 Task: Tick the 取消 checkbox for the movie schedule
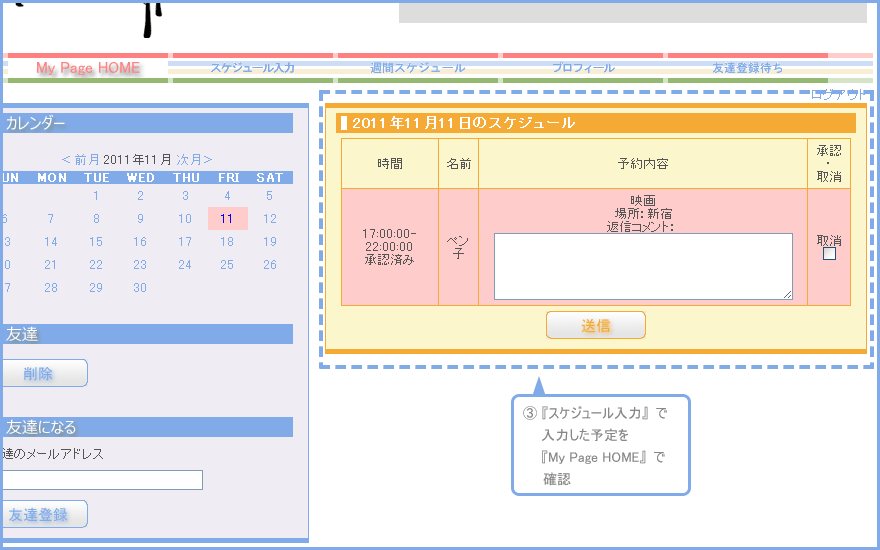pyautogui.click(x=829, y=254)
